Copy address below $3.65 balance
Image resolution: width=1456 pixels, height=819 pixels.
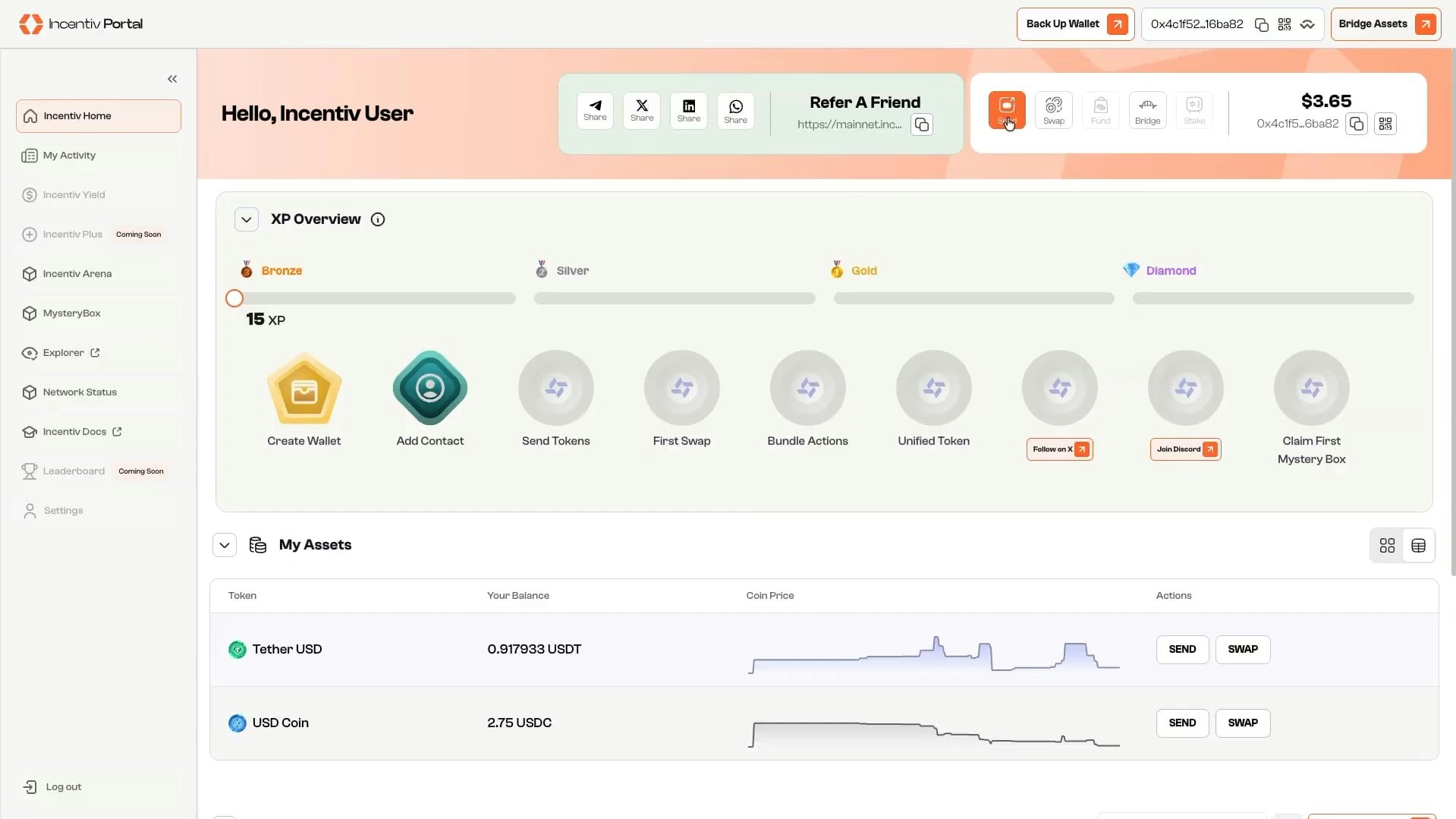coord(1357,124)
